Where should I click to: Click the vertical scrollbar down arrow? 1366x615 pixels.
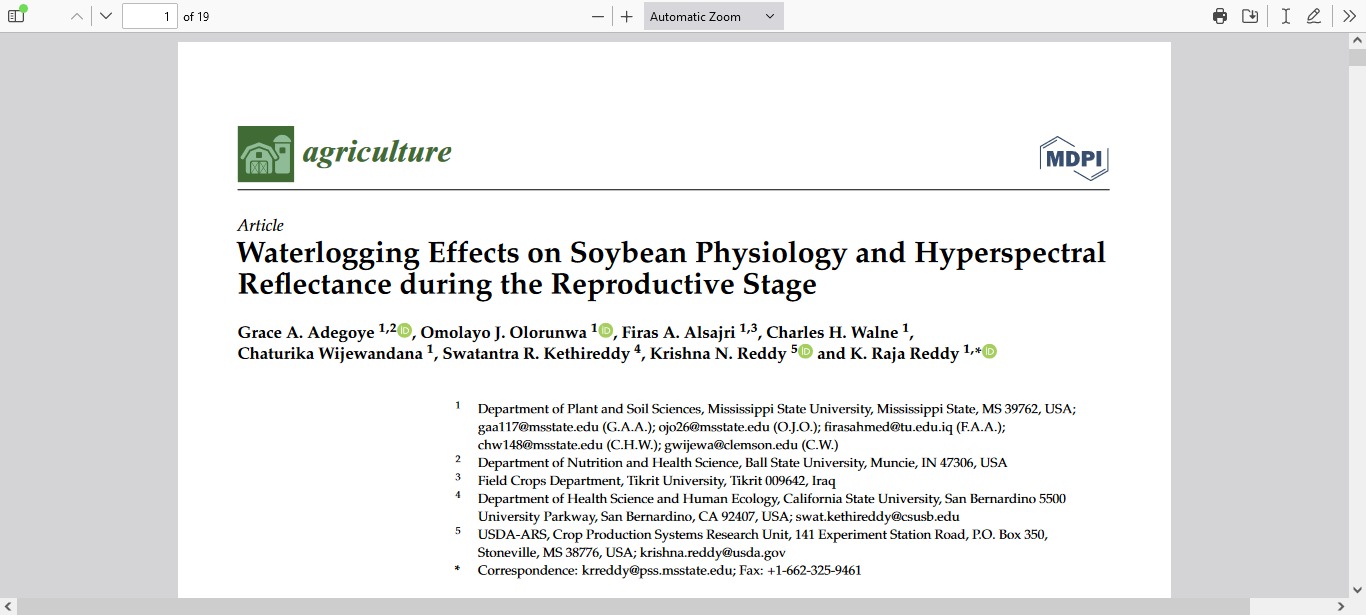(x=1357, y=589)
